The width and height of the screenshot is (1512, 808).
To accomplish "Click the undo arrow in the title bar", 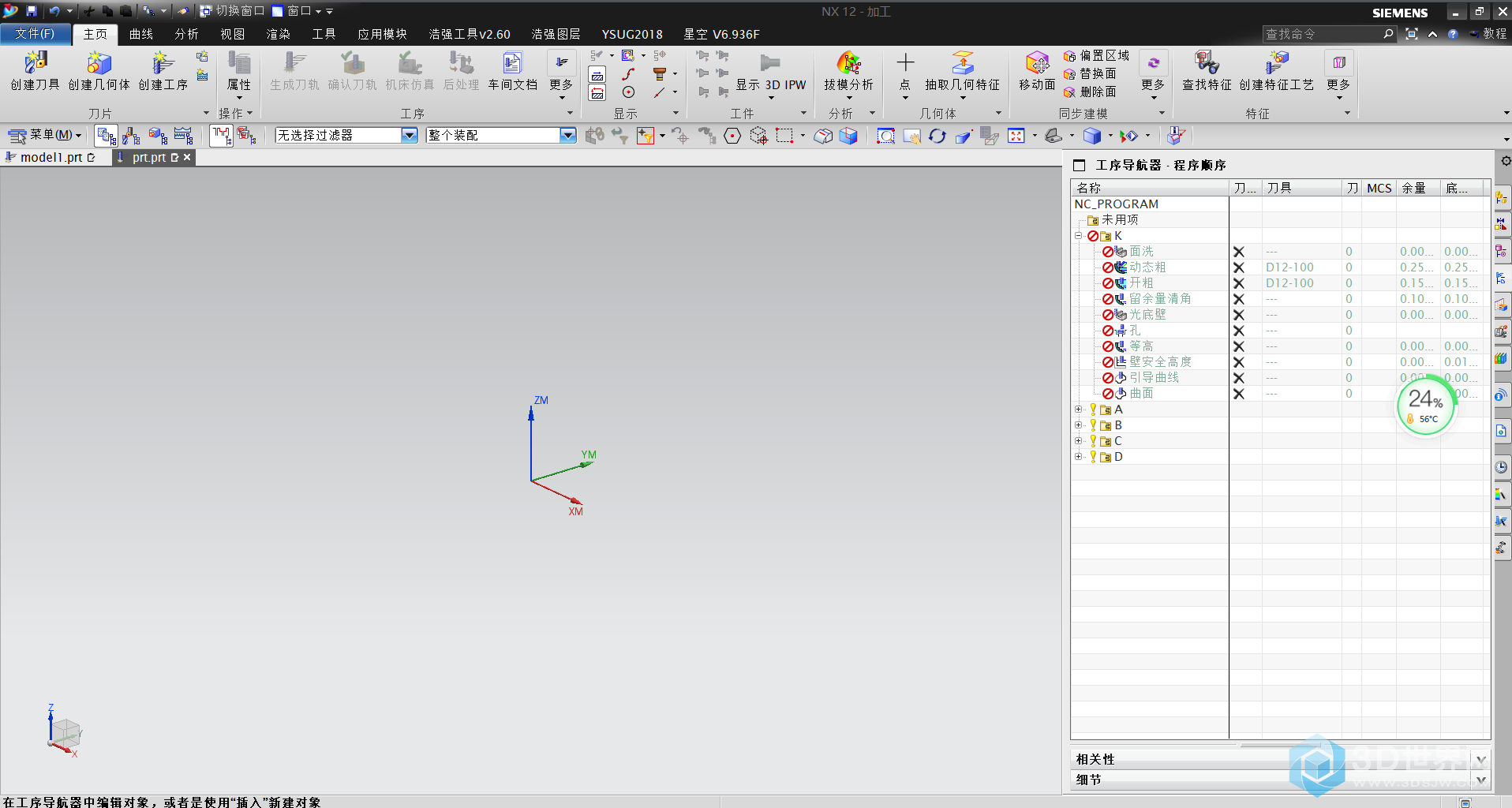I will tap(54, 11).
